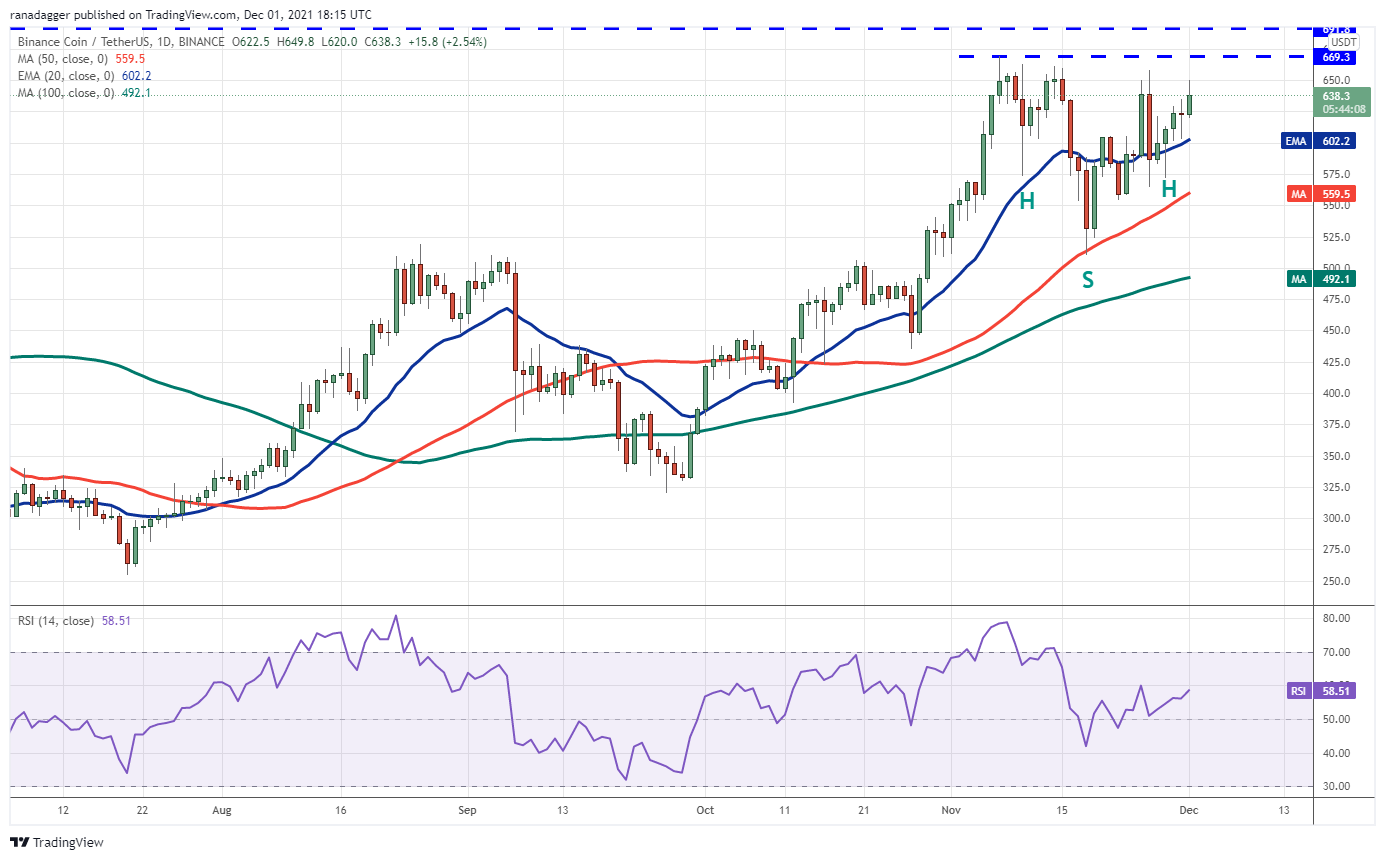
Task: Click the RSI (14, close) indicator legend
Action: click(x=55, y=621)
